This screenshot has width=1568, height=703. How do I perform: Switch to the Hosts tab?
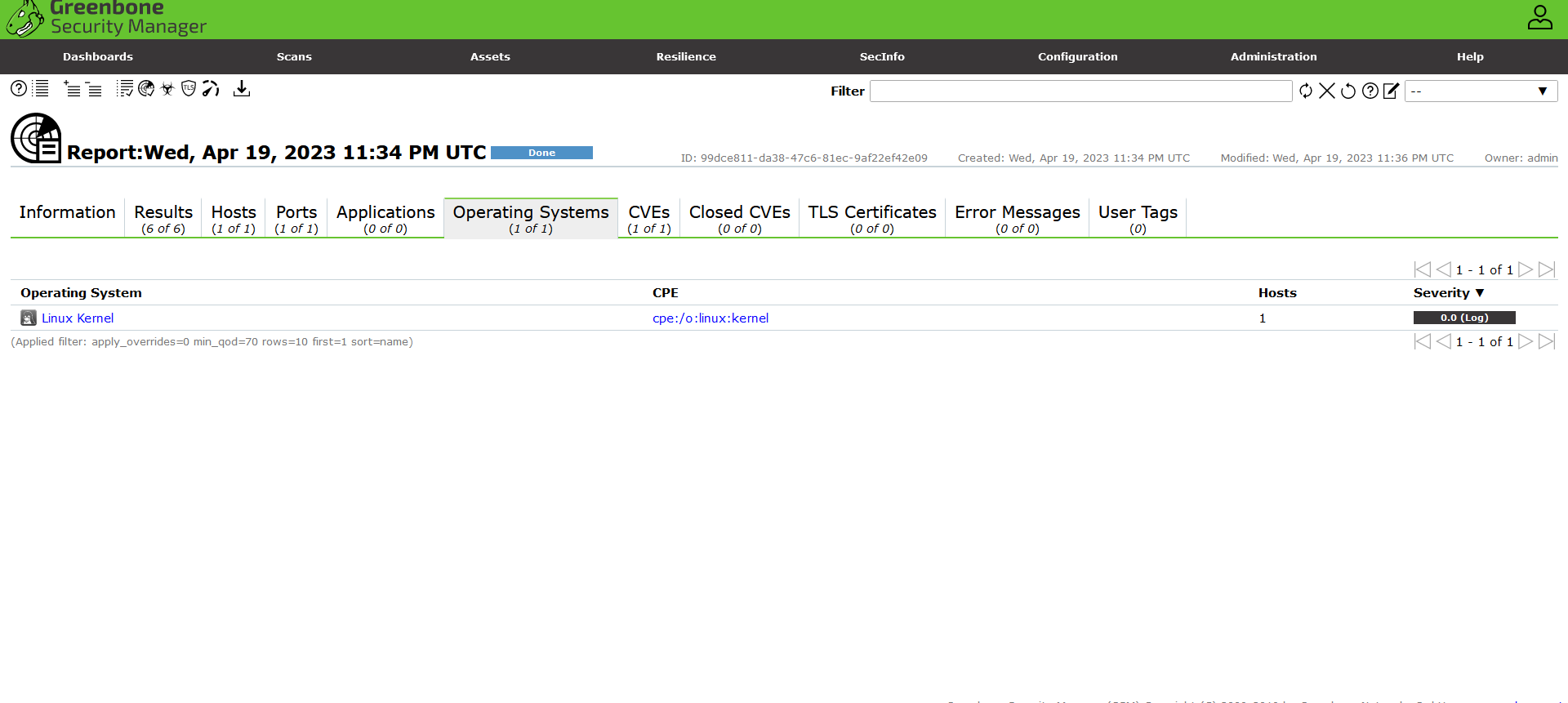[x=234, y=218]
